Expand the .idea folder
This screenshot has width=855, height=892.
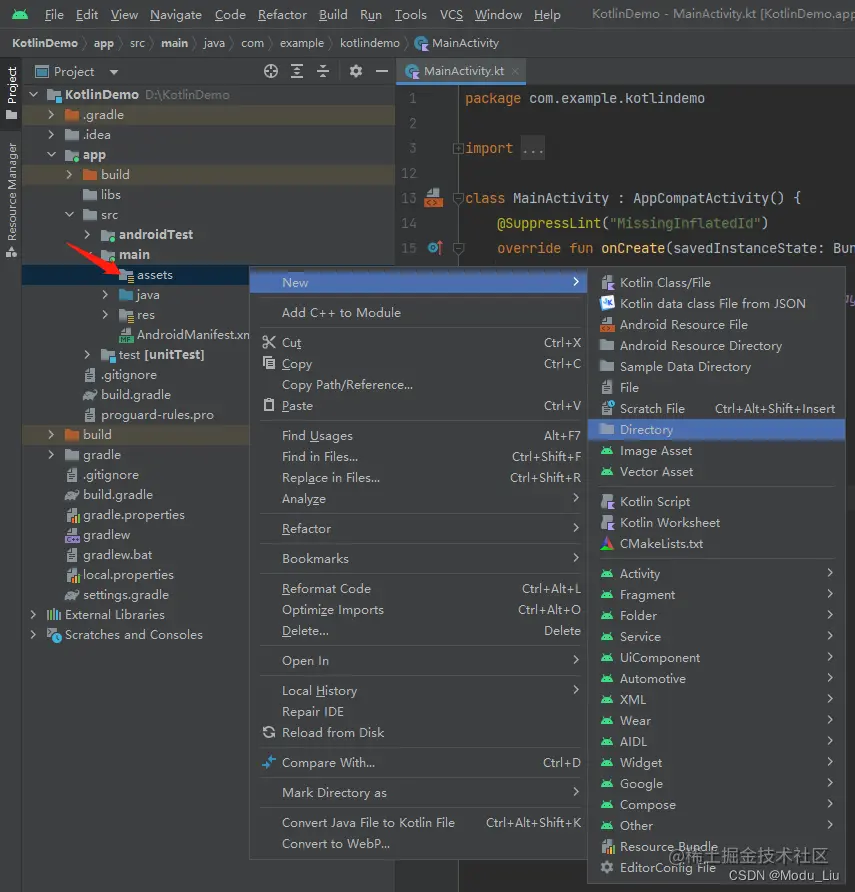[51, 134]
